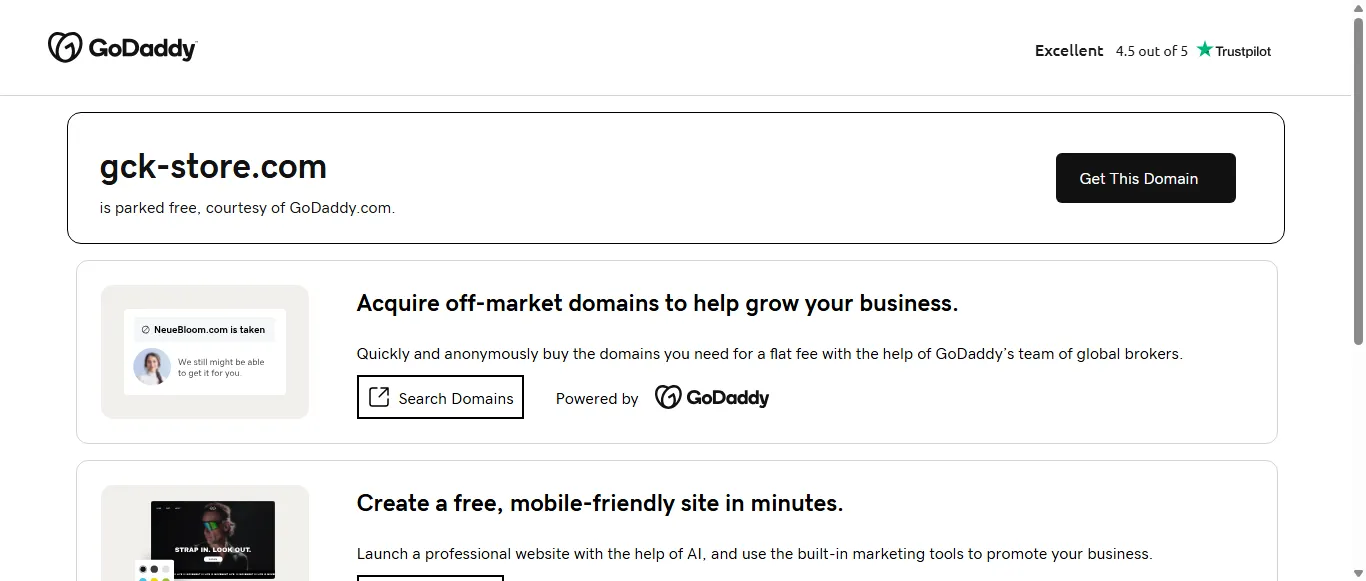Click the green Trustpilot star icon
The height and width of the screenshot is (581, 1366).
[1205, 49]
